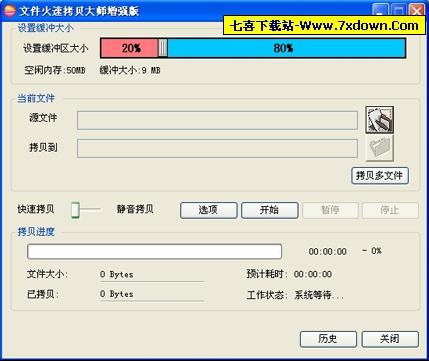Click the destination folder icon
Screen dimensions: 429x361
coord(380,147)
